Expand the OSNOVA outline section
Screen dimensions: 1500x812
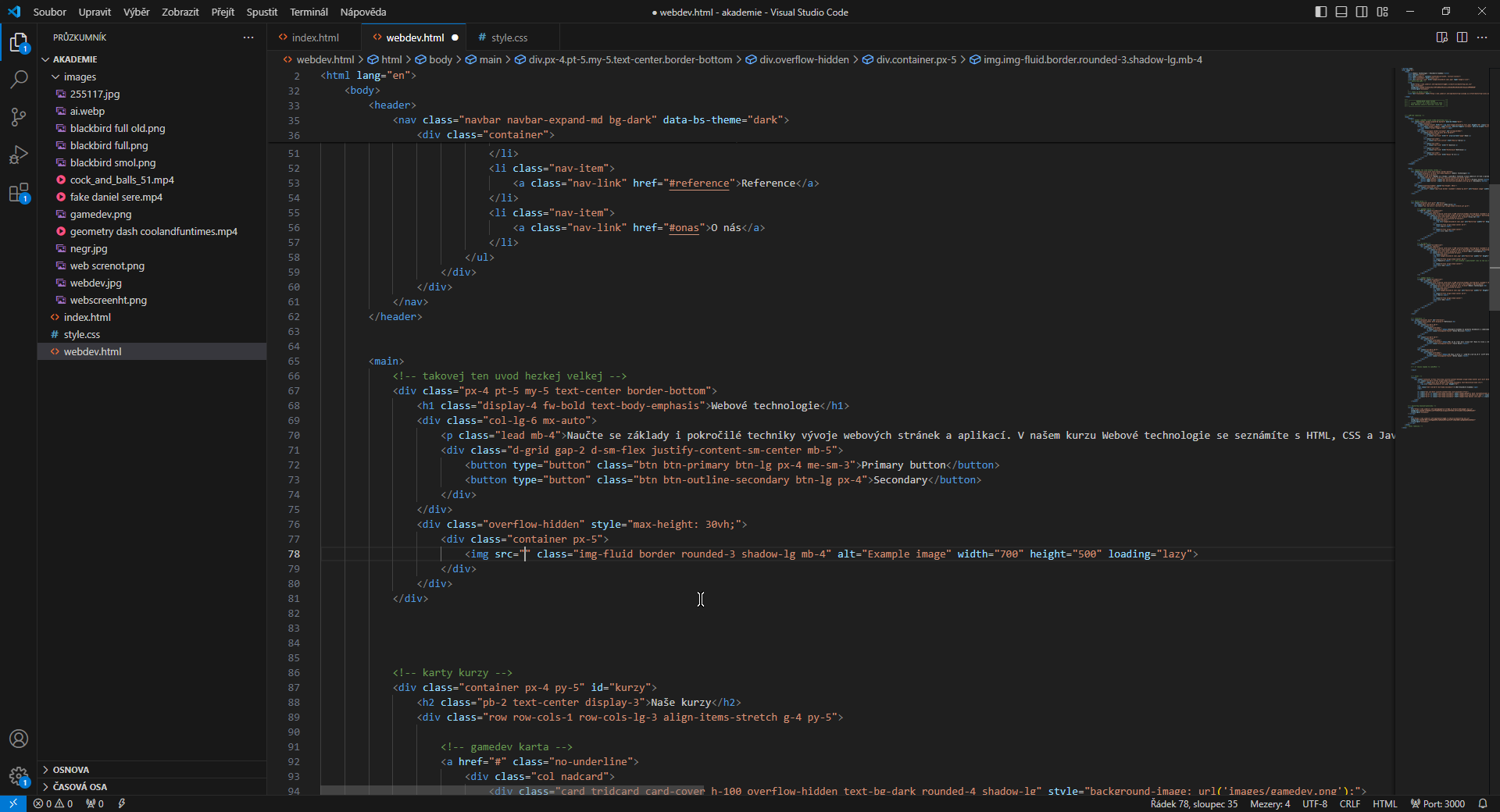(70, 770)
